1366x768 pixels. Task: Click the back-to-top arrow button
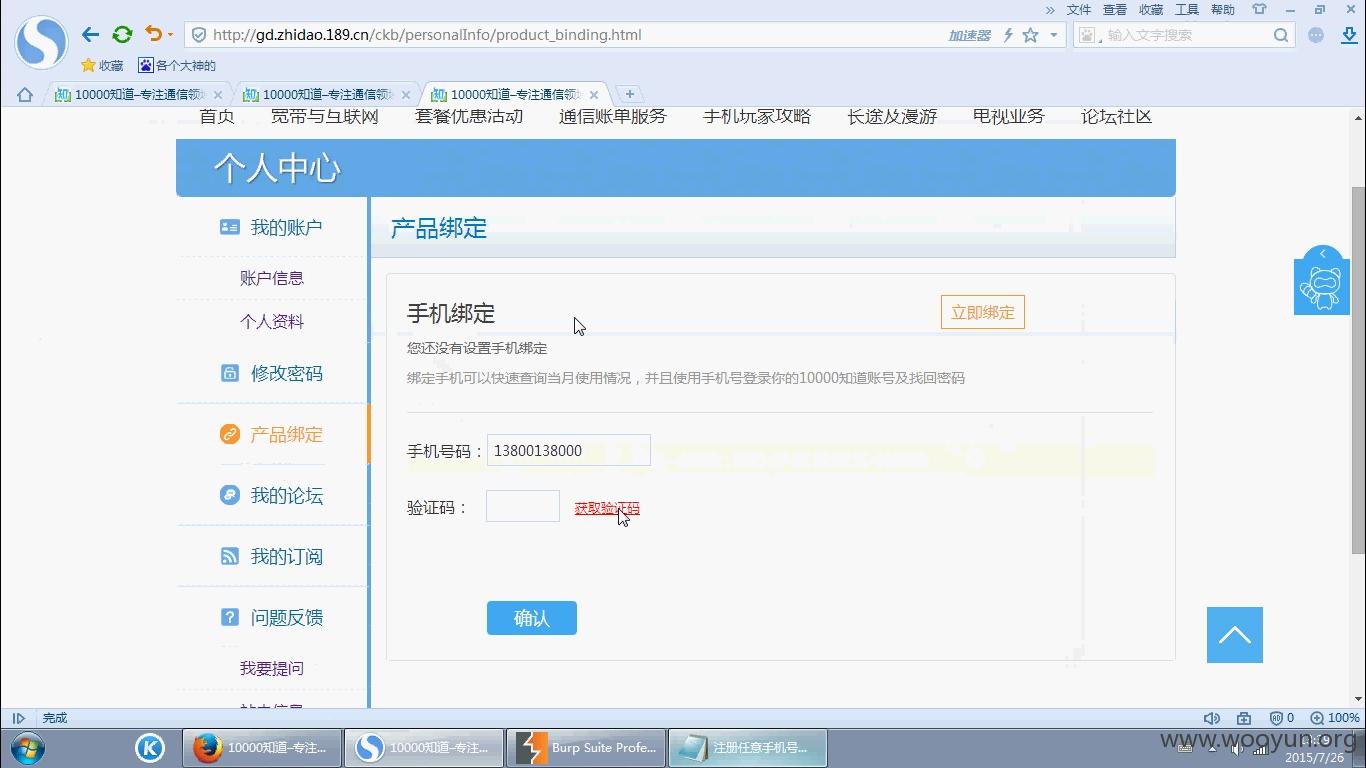(x=1235, y=635)
